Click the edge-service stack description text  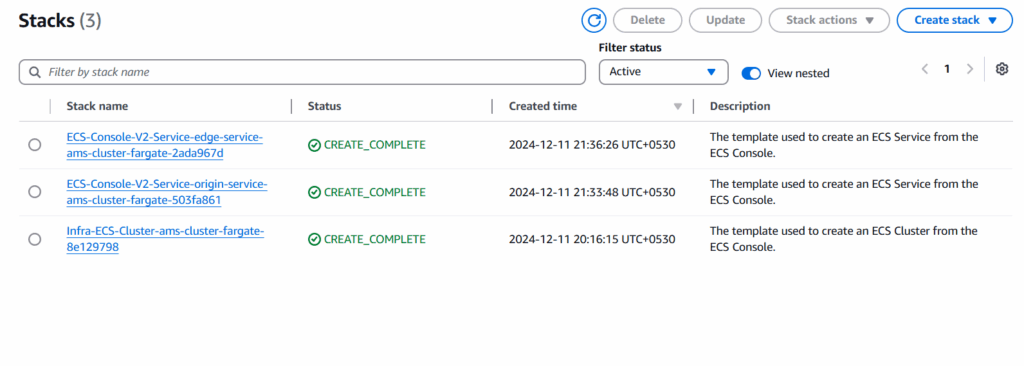844,145
